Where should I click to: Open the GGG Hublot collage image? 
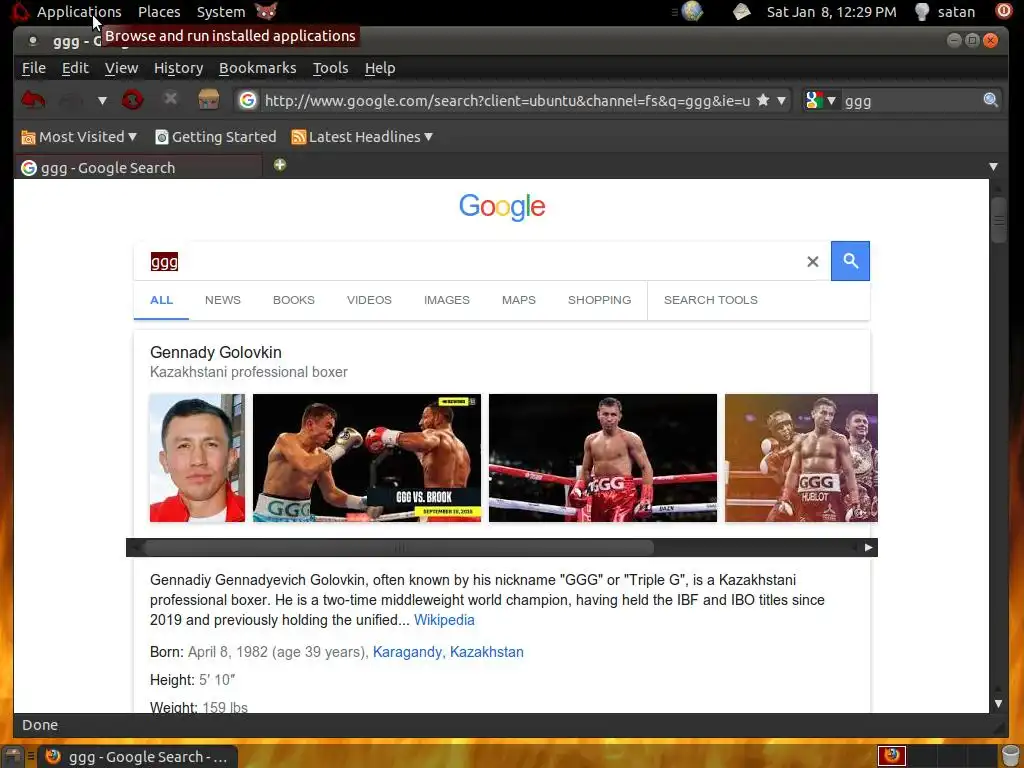(801, 458)
